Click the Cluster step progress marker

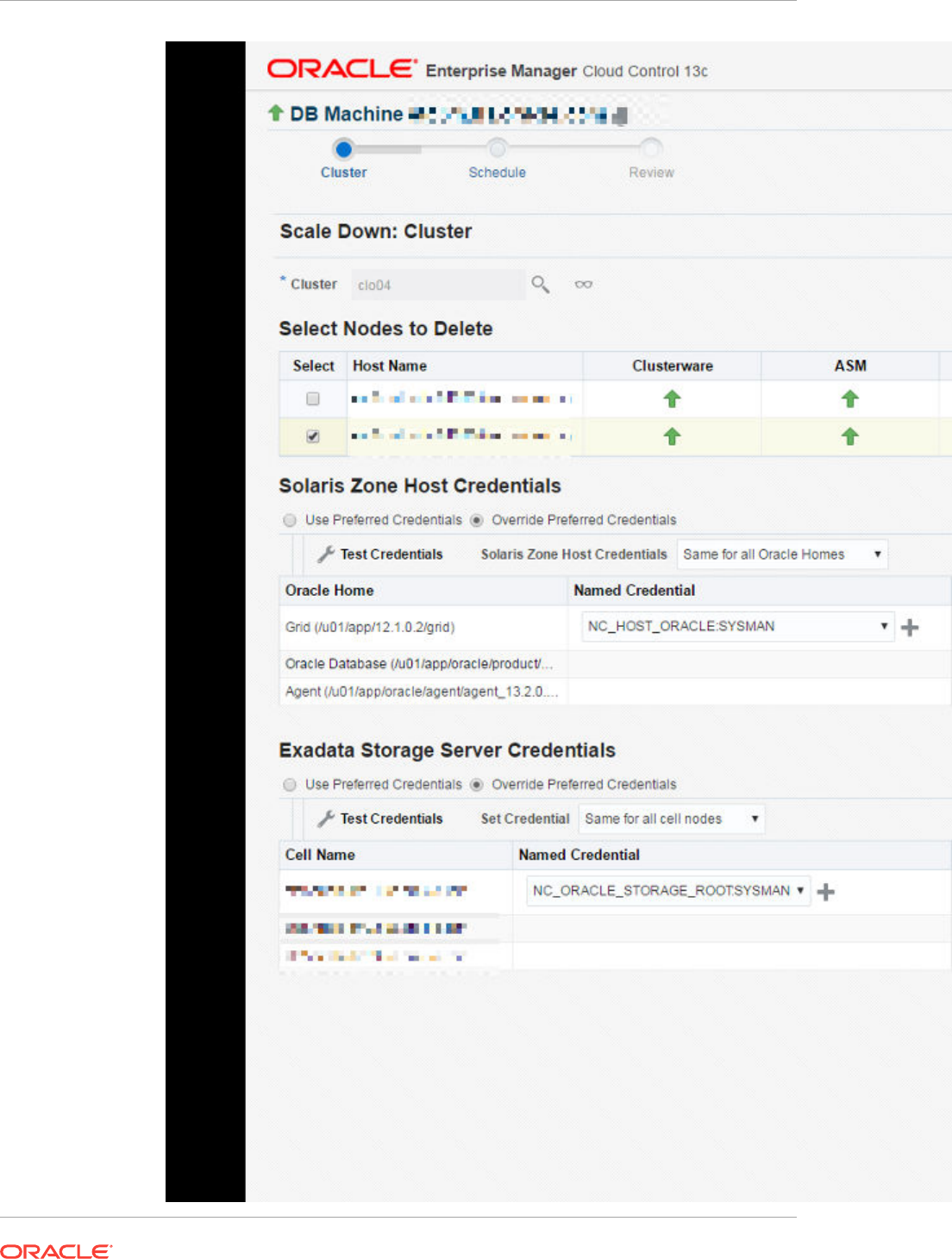click(343, 149)
